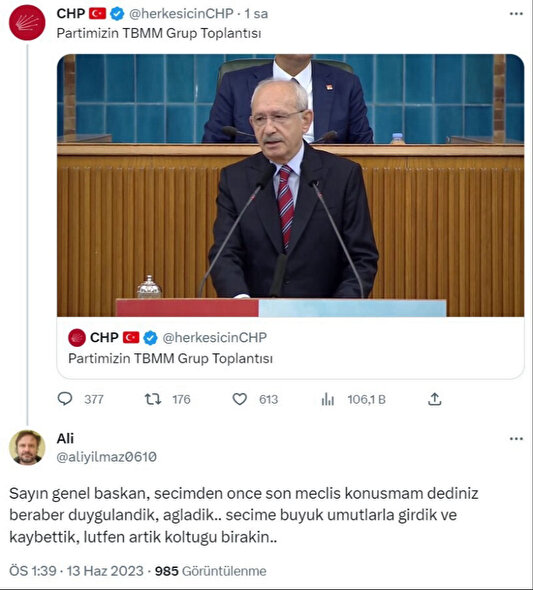This screenshot has height=590, width=533.
Task: Like the CHP tweet via heart icon
Action: coord(240,399)
